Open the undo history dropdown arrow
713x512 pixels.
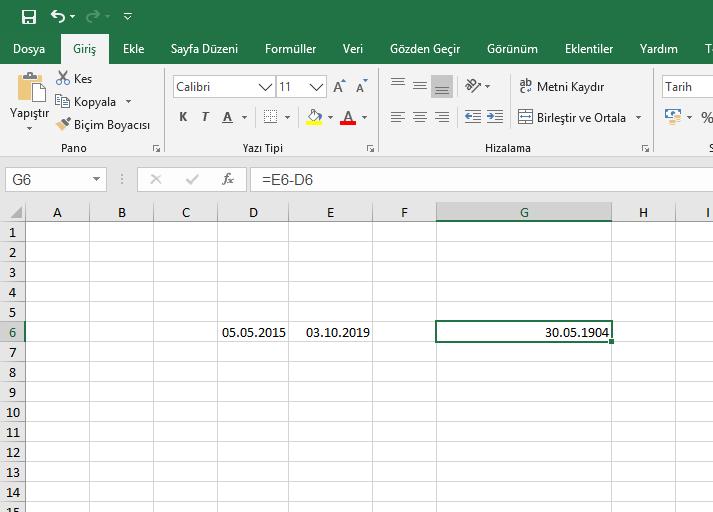point(73,17)
